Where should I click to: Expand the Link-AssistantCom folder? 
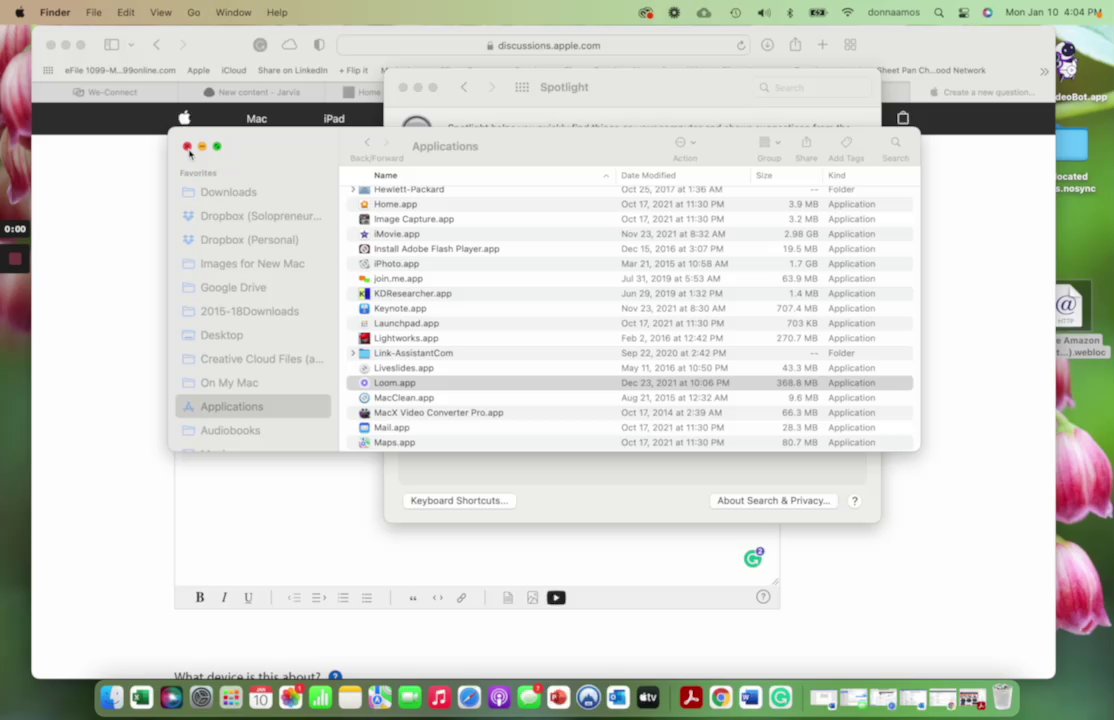click(x=353, y=353)
